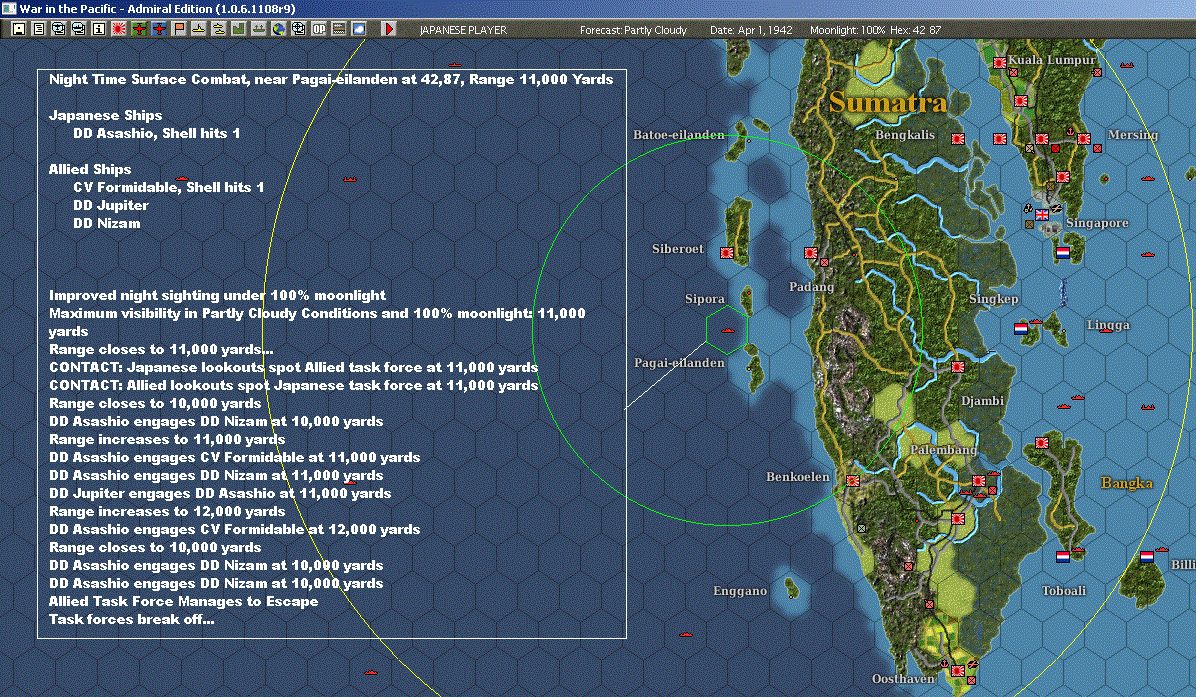Click the orange flag toolbar icon
Image resolution: width=1196 pixels, height=697 pixels.
click(x=178, y=29)
